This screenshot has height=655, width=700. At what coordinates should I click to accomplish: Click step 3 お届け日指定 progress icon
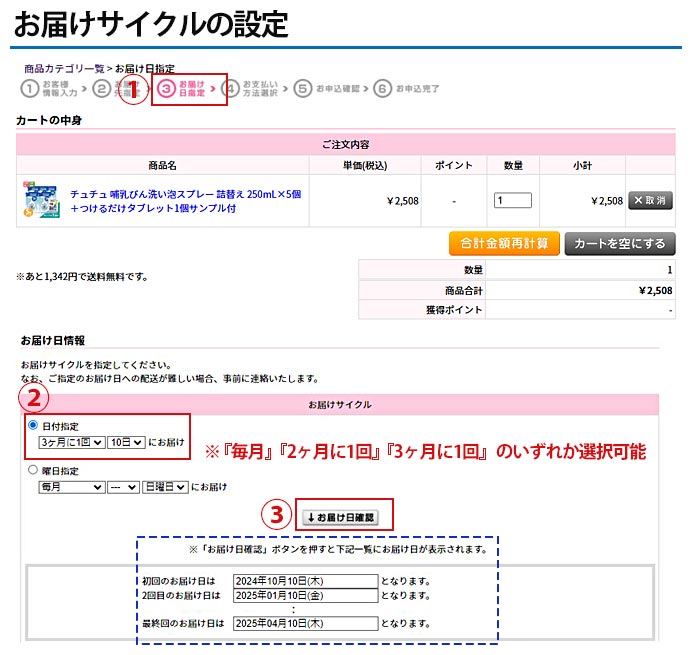click(168, 89)
